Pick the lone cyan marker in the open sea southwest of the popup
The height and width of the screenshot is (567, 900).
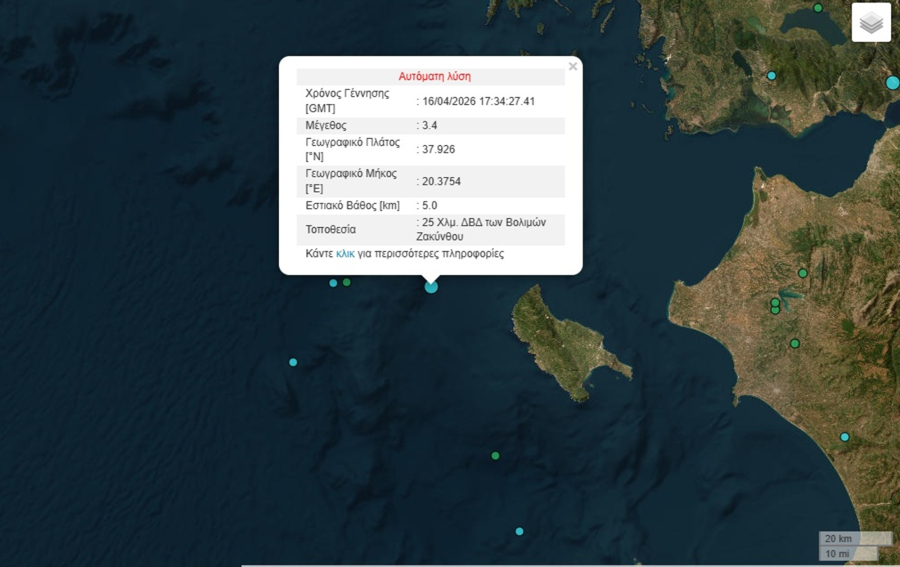click(x=293, y=362)
